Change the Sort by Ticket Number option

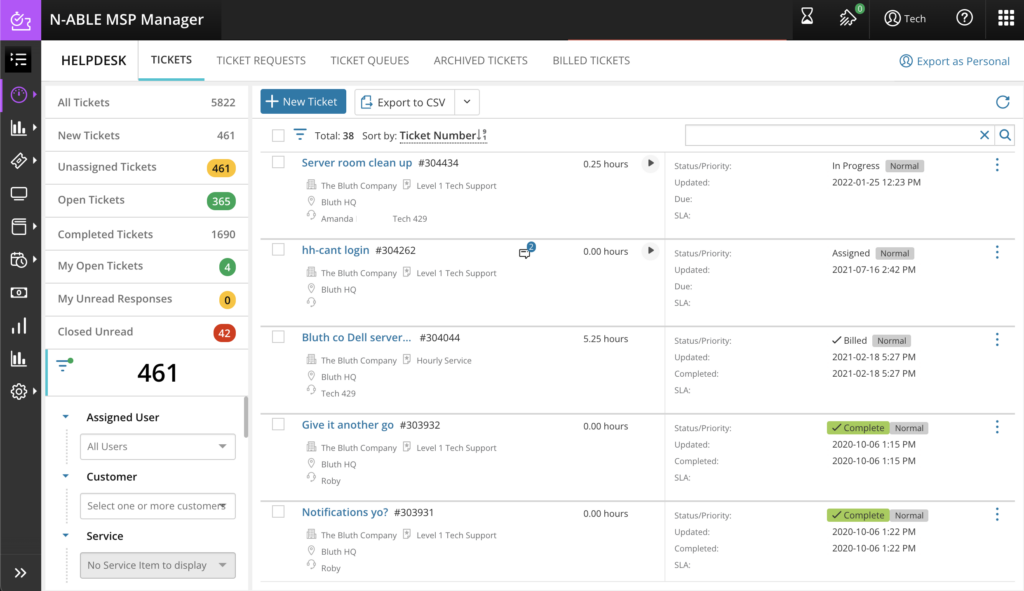[443, 135]
